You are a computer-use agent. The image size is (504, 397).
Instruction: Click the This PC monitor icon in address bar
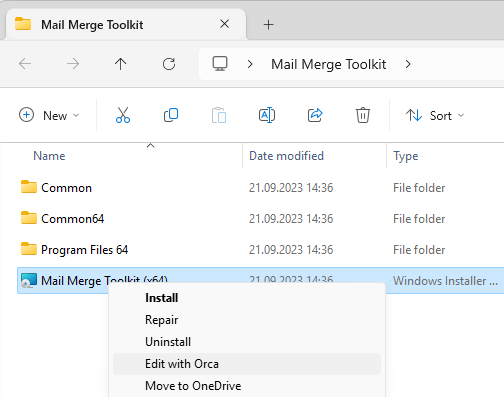tap(220, 64)
